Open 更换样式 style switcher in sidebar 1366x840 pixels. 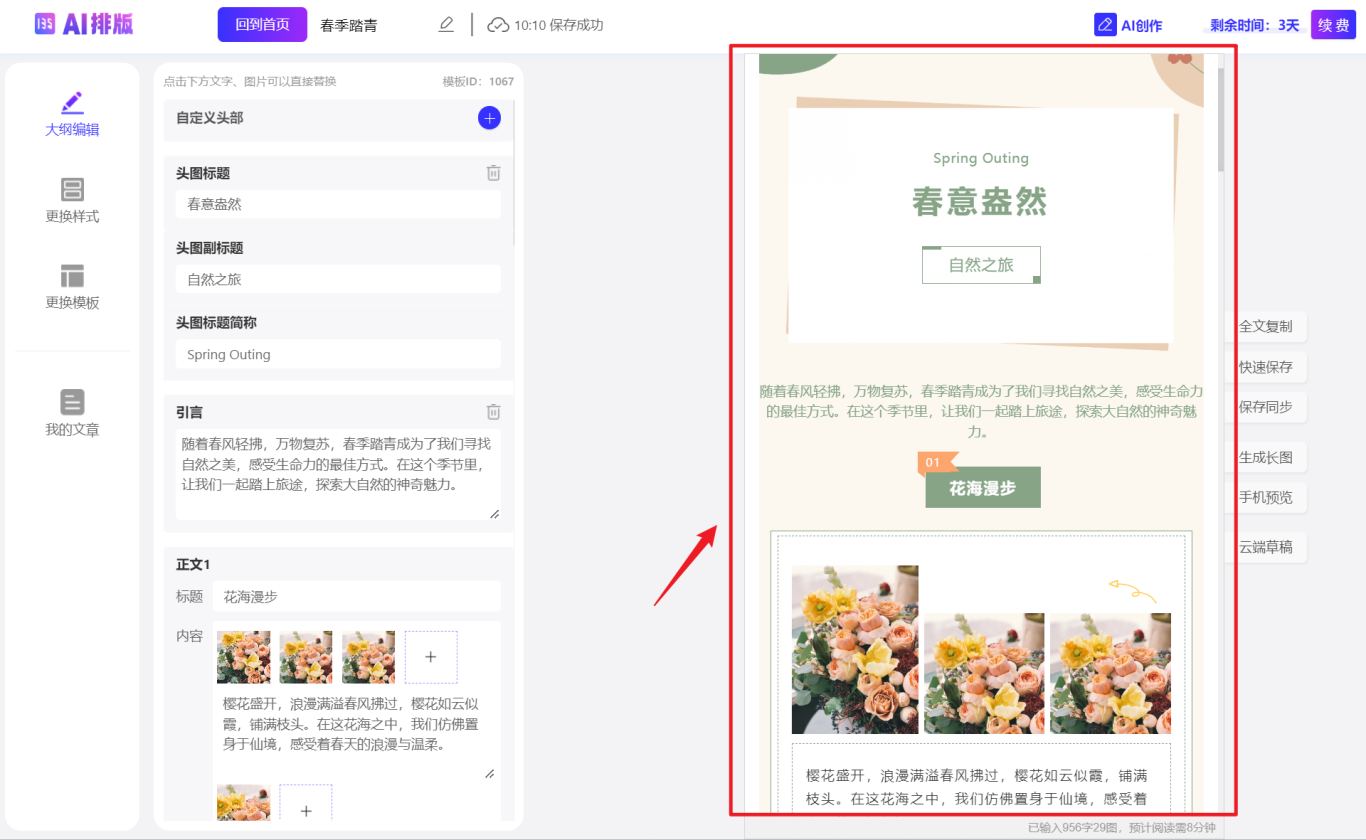click(x=72, y=200)
